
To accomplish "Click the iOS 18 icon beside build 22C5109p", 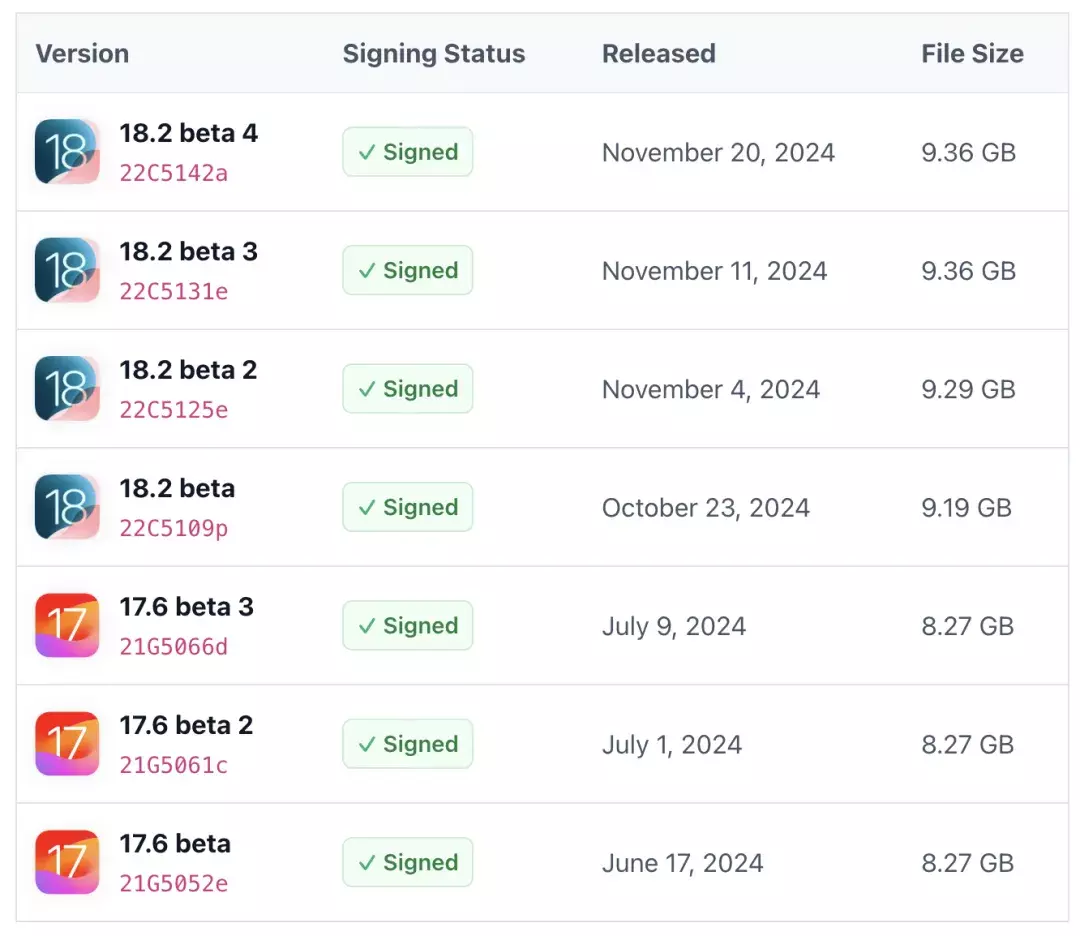I will click(67, 507).
